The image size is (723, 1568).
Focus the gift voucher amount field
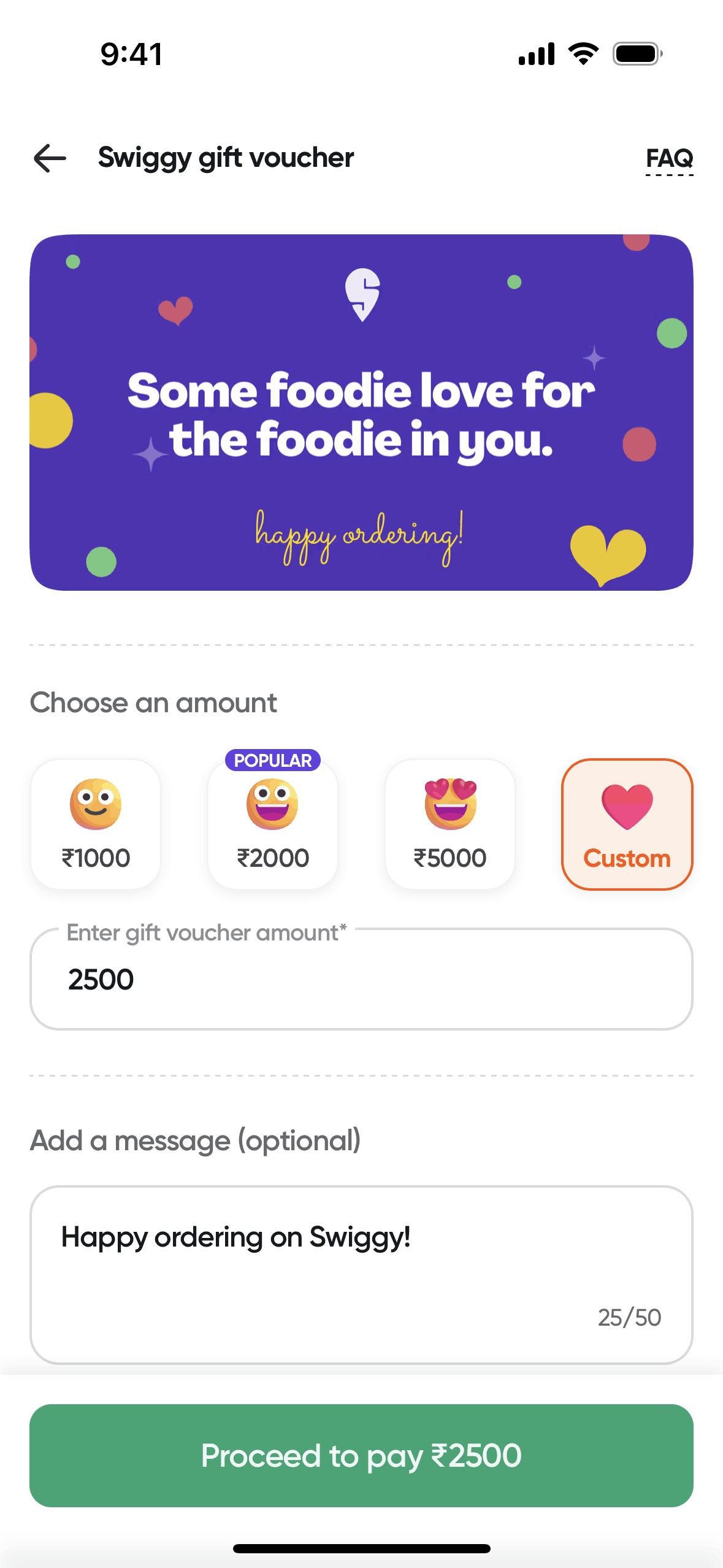tap(361, 979)
